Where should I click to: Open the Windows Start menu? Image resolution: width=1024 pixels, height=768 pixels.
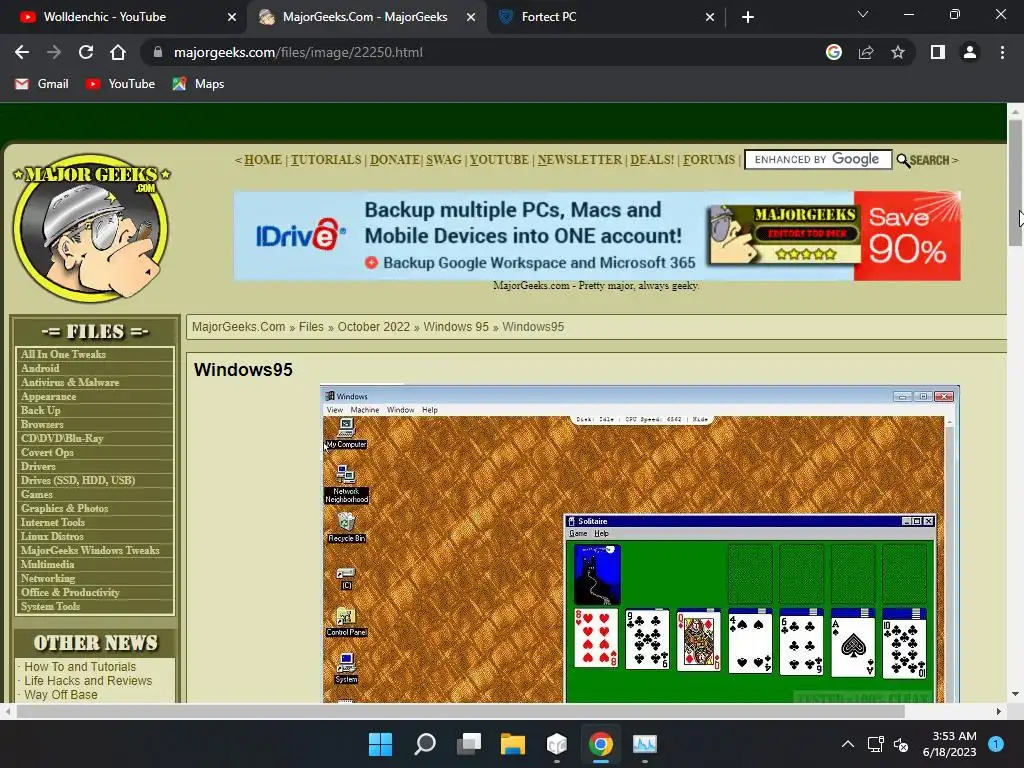[x=381, y=744]
